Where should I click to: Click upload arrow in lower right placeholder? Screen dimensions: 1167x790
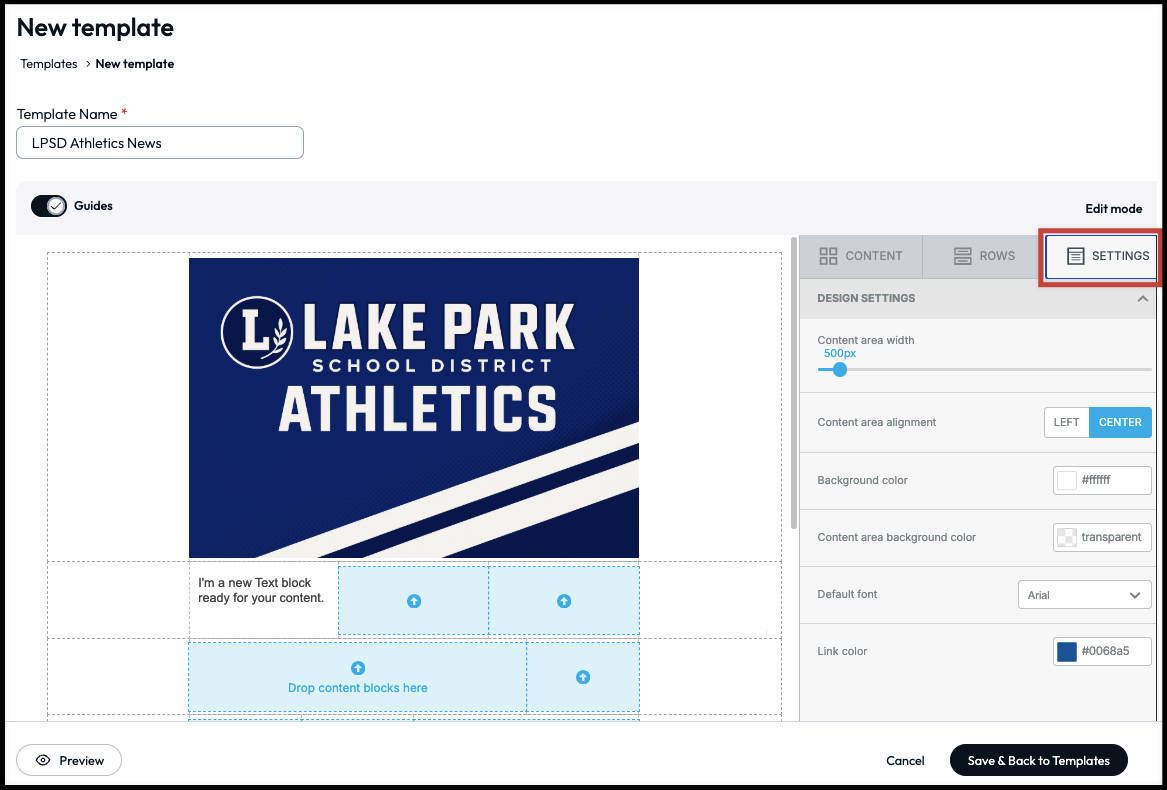pos(583,677)
